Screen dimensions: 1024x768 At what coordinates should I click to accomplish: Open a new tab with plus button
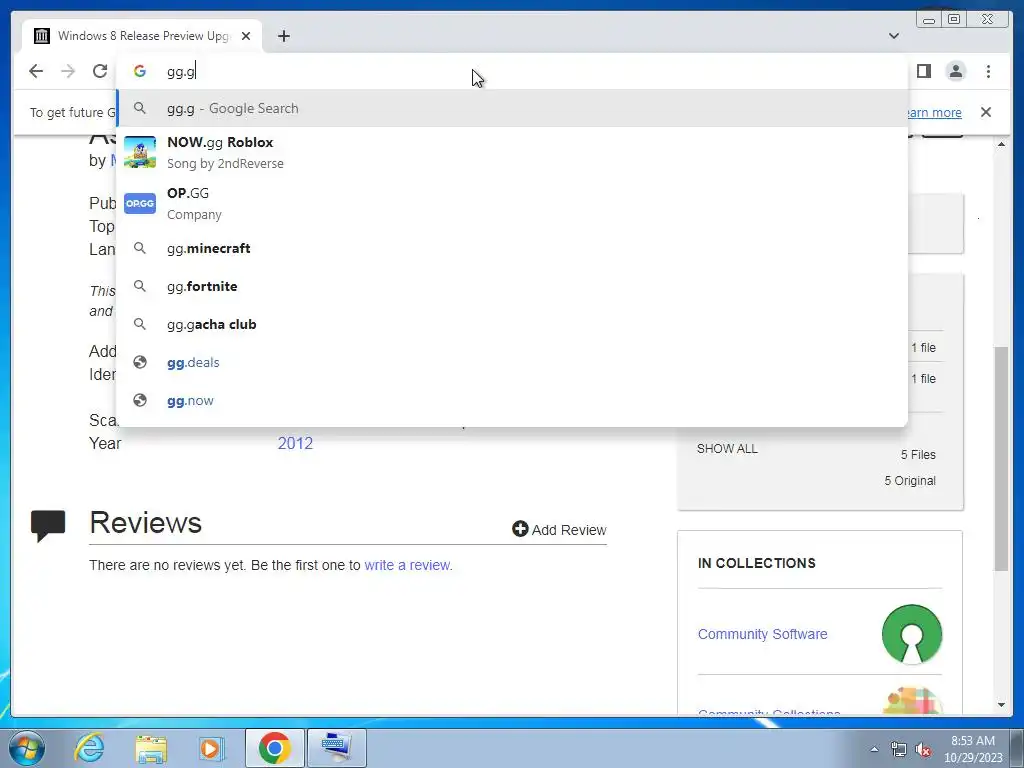[x=283, y=36]
